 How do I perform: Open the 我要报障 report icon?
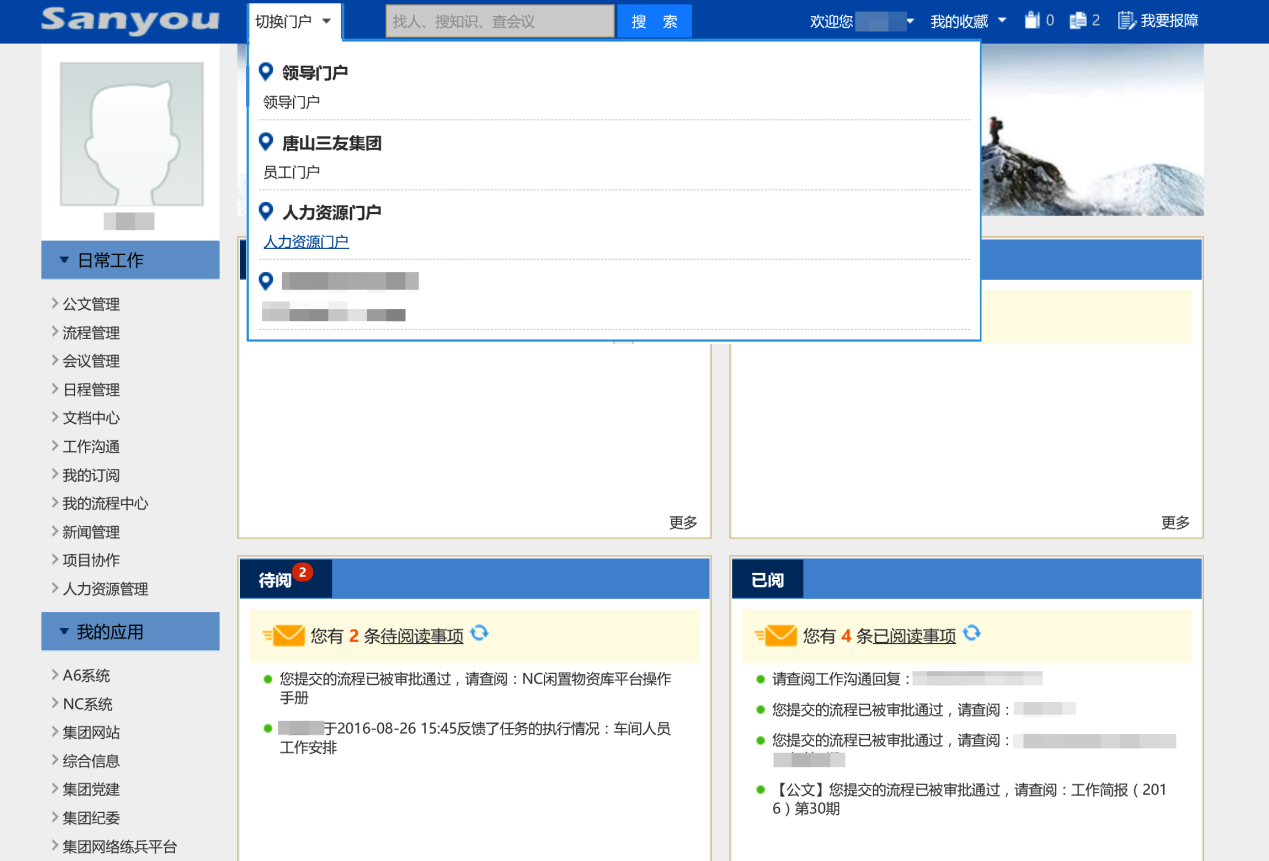1127,20
